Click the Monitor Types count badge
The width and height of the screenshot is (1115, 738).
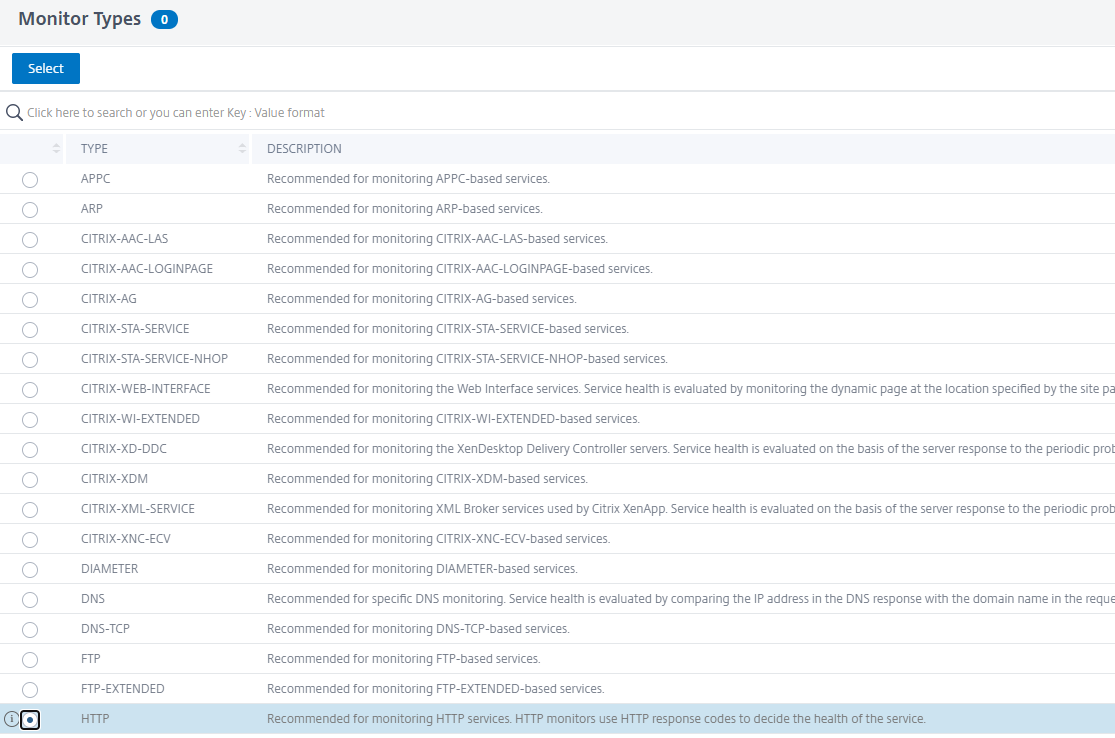(164, 20)
